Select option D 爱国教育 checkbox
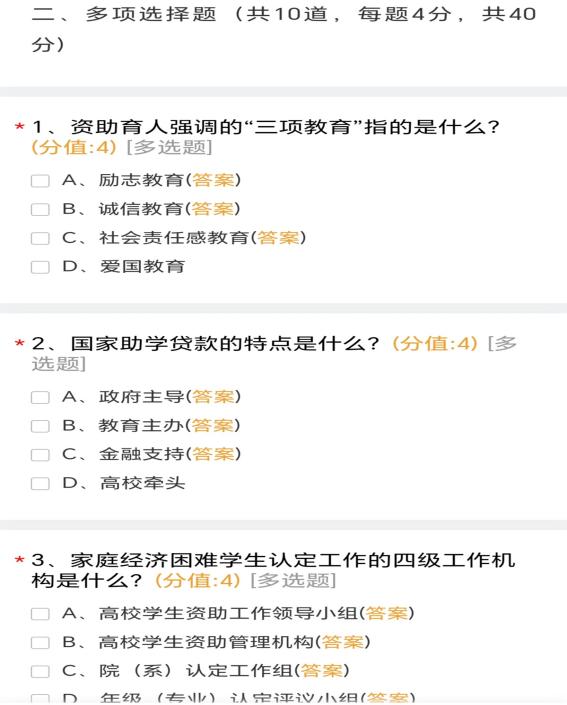 click(40, 267)
